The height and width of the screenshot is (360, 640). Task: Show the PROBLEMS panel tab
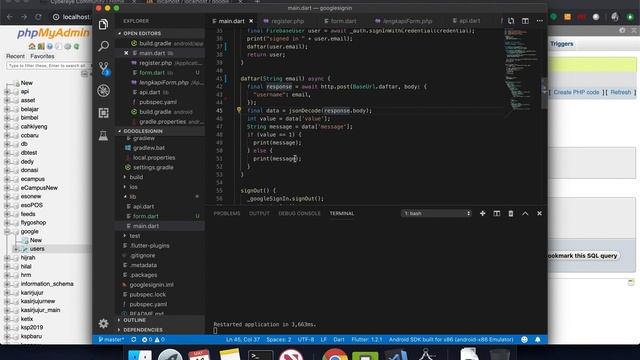227,213
